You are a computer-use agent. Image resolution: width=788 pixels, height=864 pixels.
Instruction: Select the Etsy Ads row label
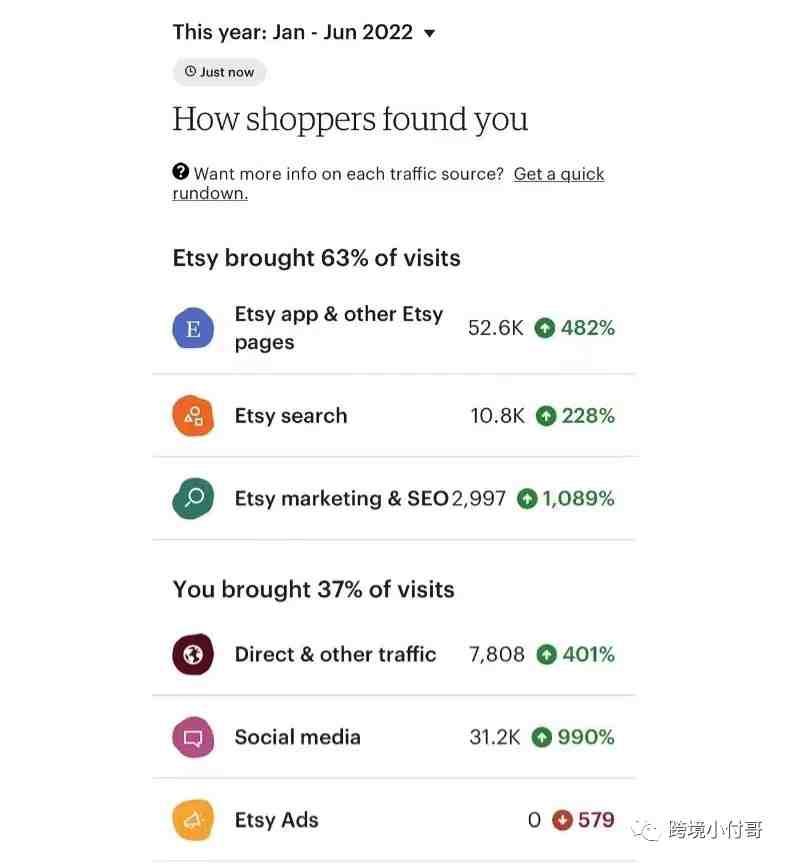click(277, 820)
